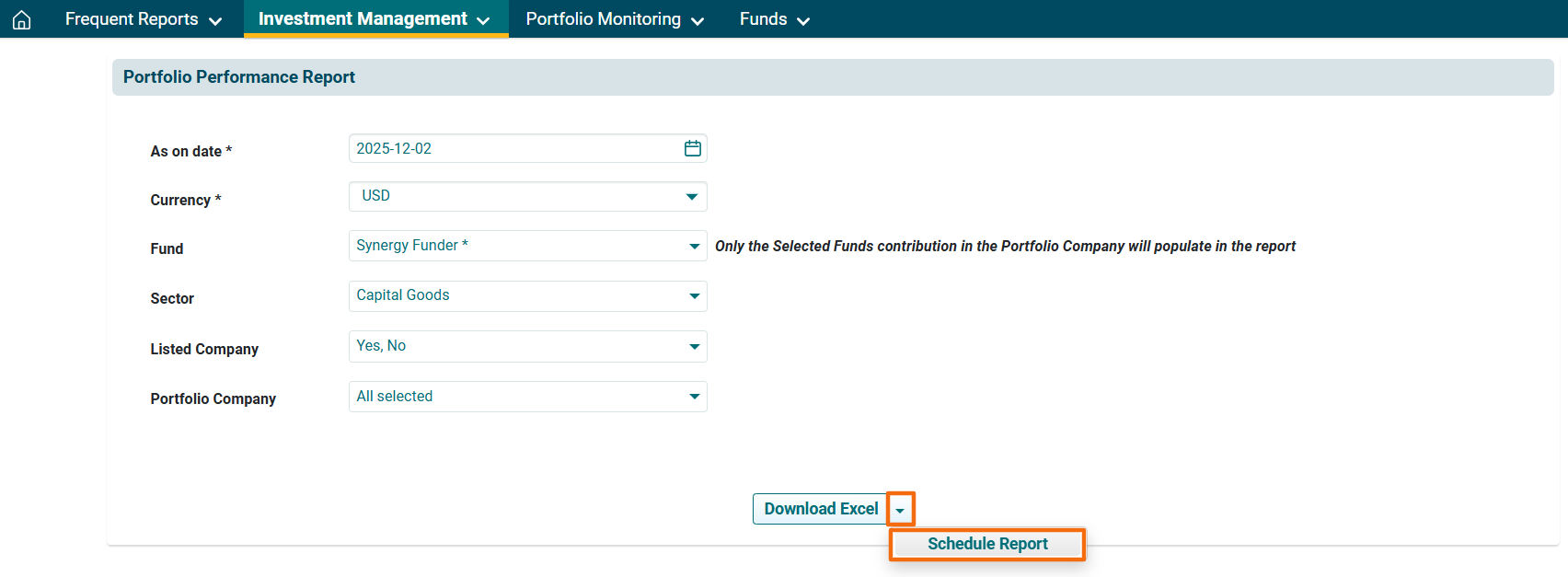Image resolution: width=1568 pixels, height=577 pixels.
Task: Open the Currency dropdown showing USD
Action: coord(527,197)
